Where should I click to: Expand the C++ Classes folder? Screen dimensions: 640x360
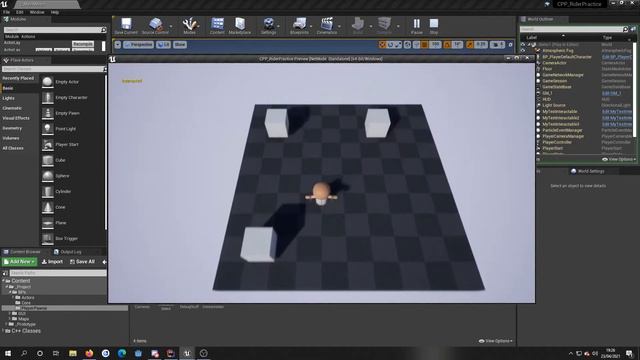click(x=4, y=331)
